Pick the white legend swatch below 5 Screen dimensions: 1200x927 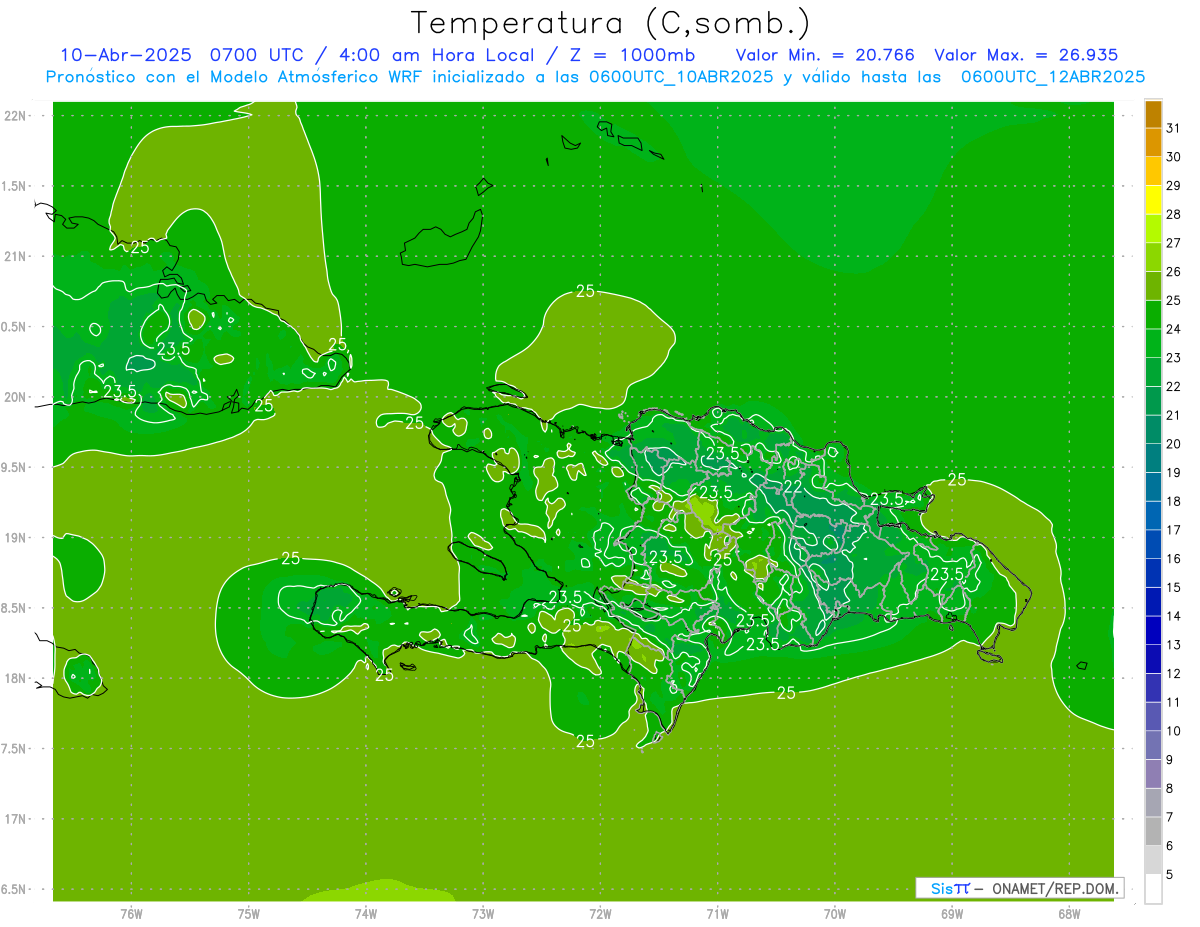point(1153,889)
